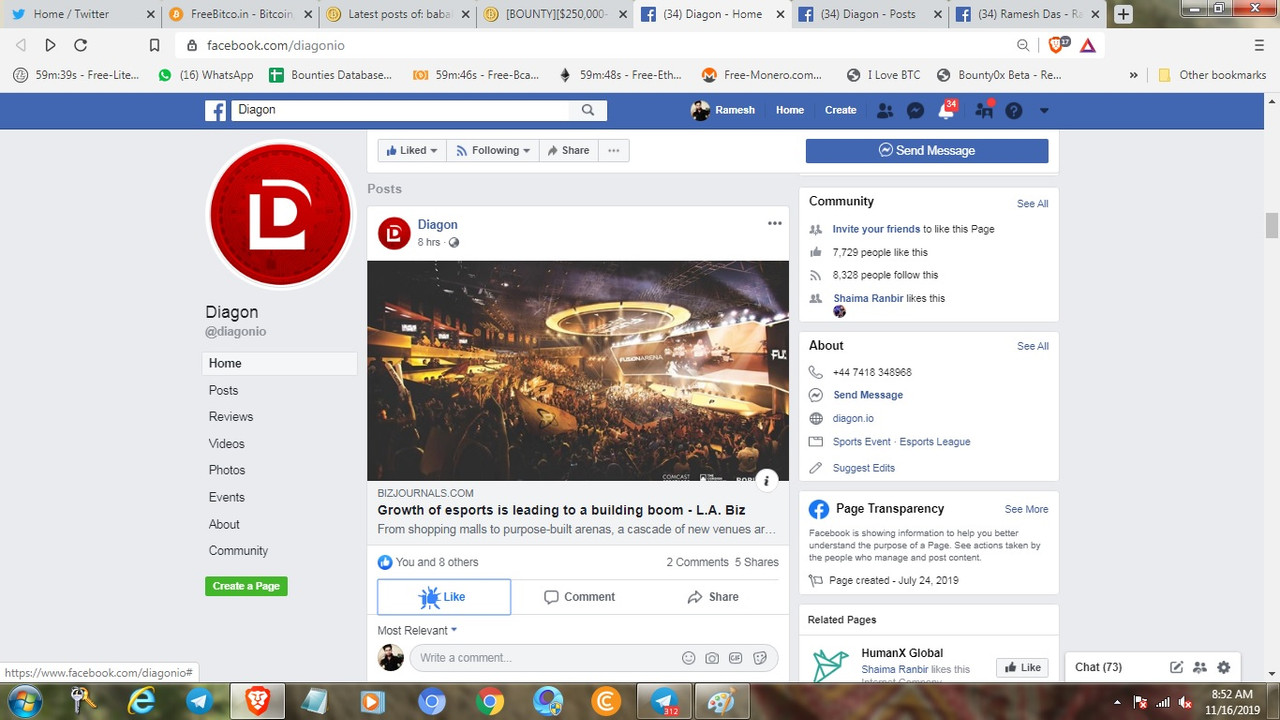1280x720 pixels.
Task: Switch to the Home / Twitter browser tab
Action: pyautogui.click(x=80, y=14)
